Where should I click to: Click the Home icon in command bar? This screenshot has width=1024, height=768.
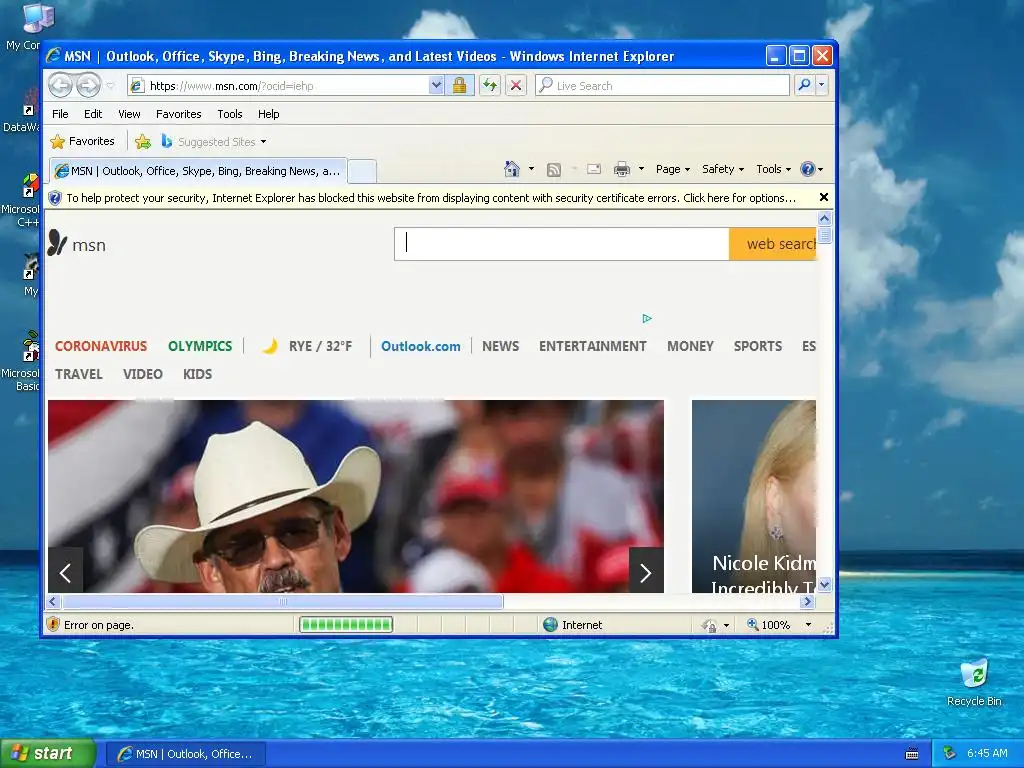pos(511,169)
